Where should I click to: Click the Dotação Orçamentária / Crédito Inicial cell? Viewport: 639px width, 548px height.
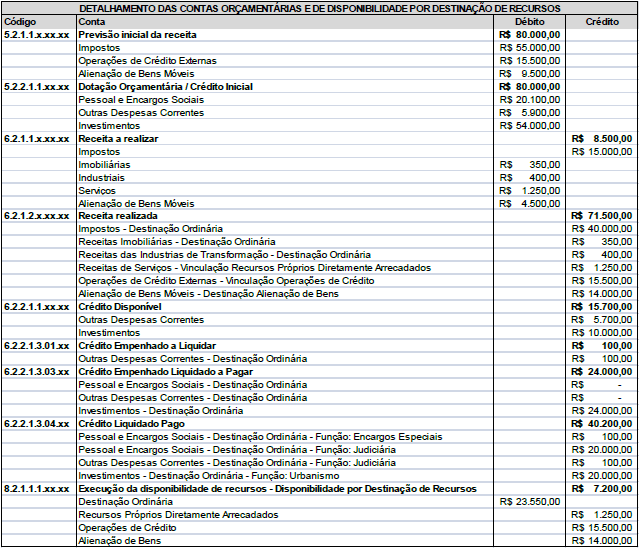click(x=165, y=86)
